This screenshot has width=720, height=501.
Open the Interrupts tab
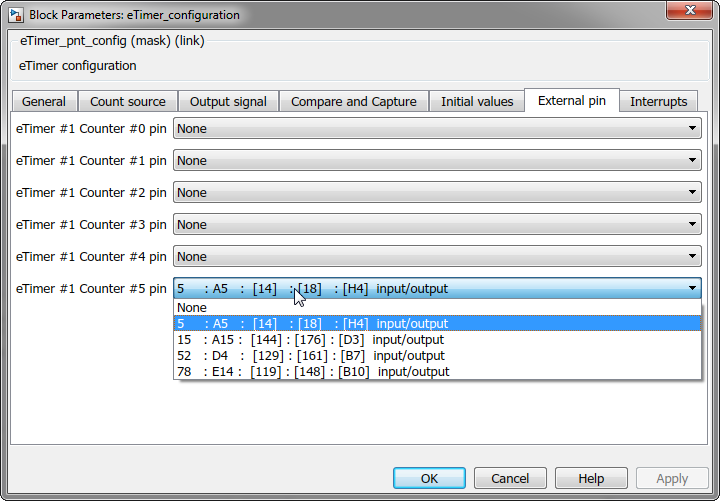click(x=658, y=101)
